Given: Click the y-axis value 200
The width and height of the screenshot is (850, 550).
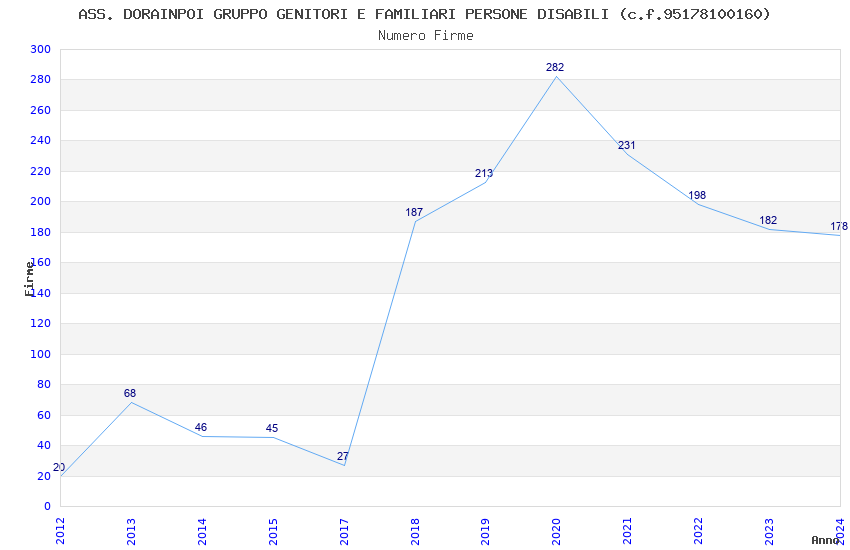Looking at the screenshot, I should coord(41,202).
